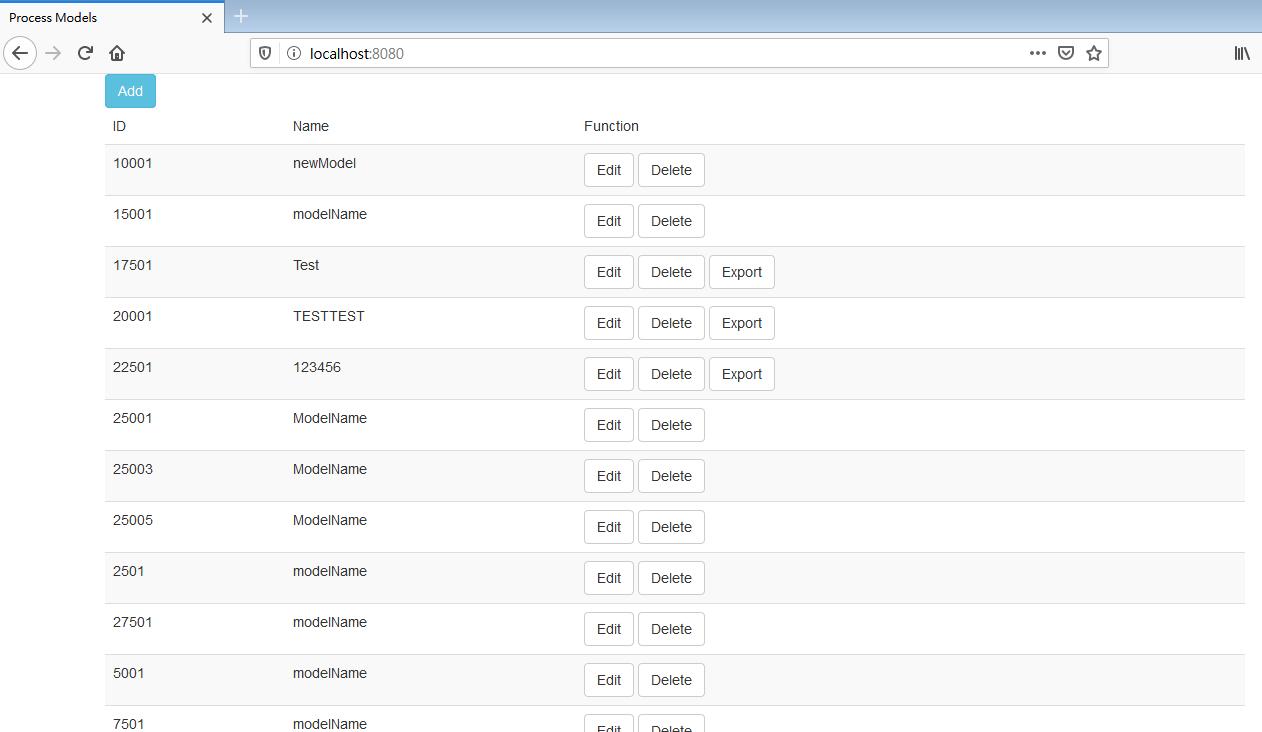The height and width of the screenshot is (732, 1262).
Task: Select the ID cell 20001
Action: 133,316
